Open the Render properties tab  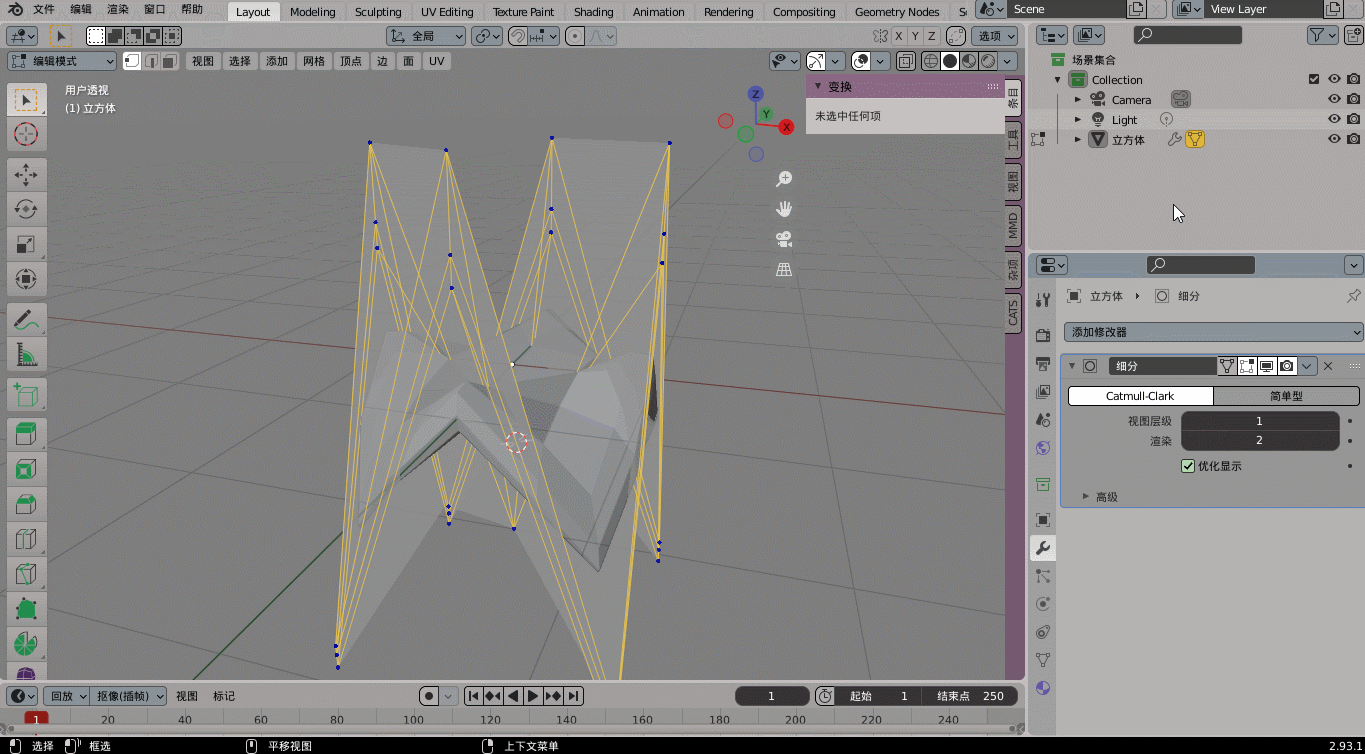pyautogui.click(x=1043, y=335)
